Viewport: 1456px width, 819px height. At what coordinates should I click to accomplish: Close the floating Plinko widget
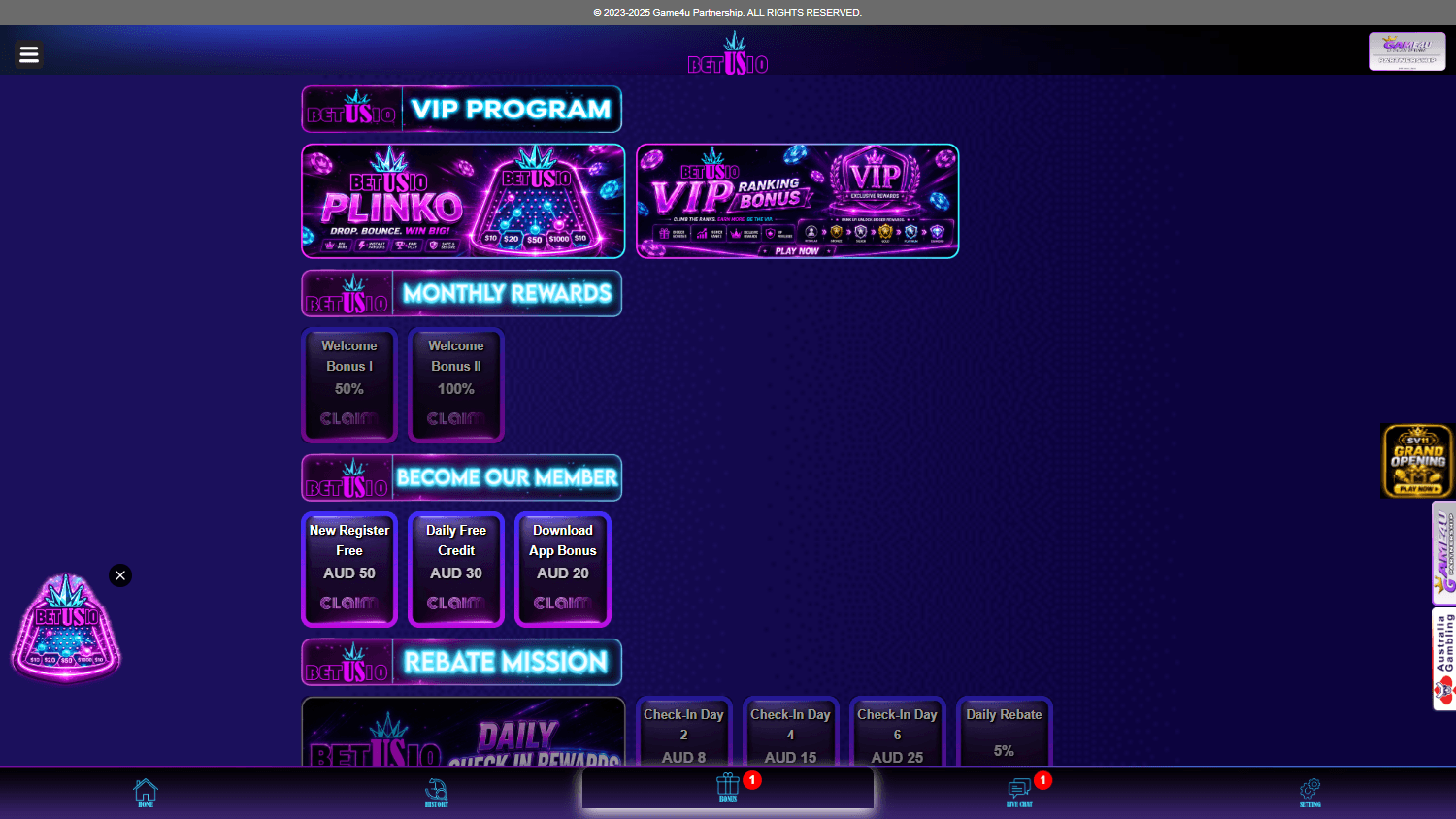click(x=120, y=575)
